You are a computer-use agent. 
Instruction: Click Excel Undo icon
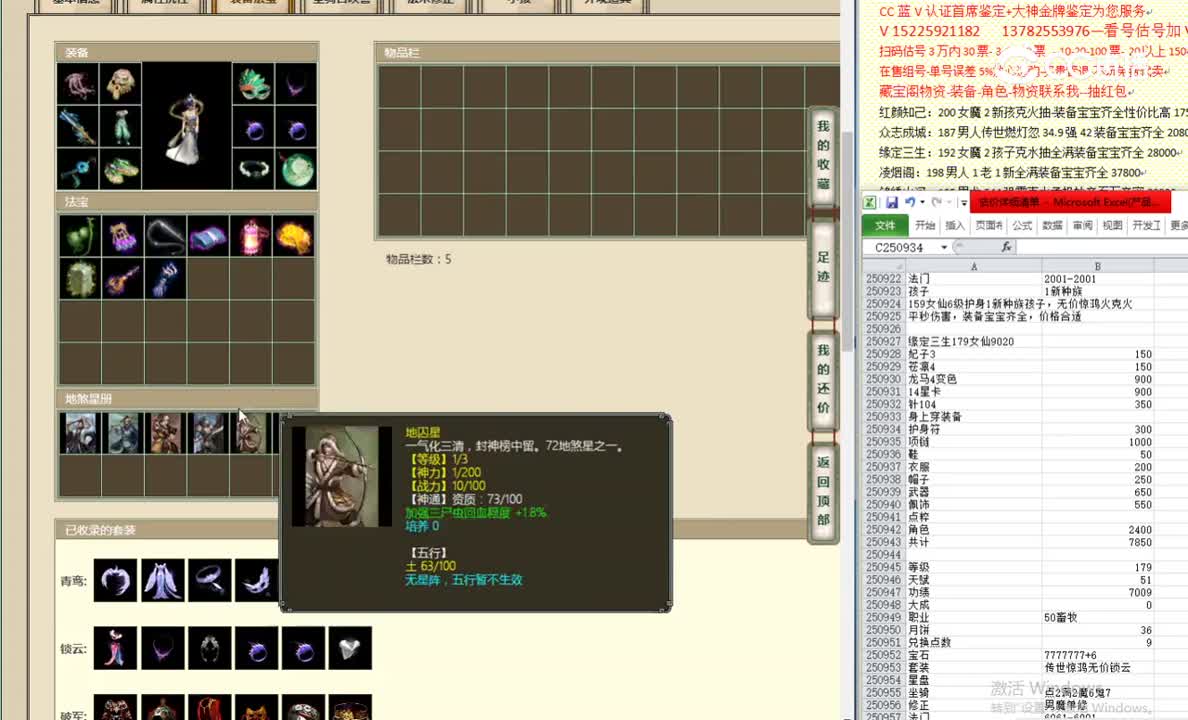(x=910, y=202)
